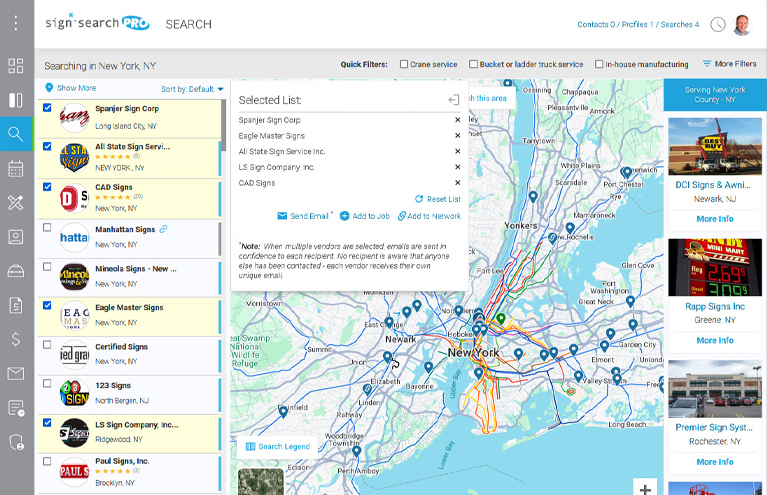Click the satellite map view thumbnail

(x=261, y=482)
